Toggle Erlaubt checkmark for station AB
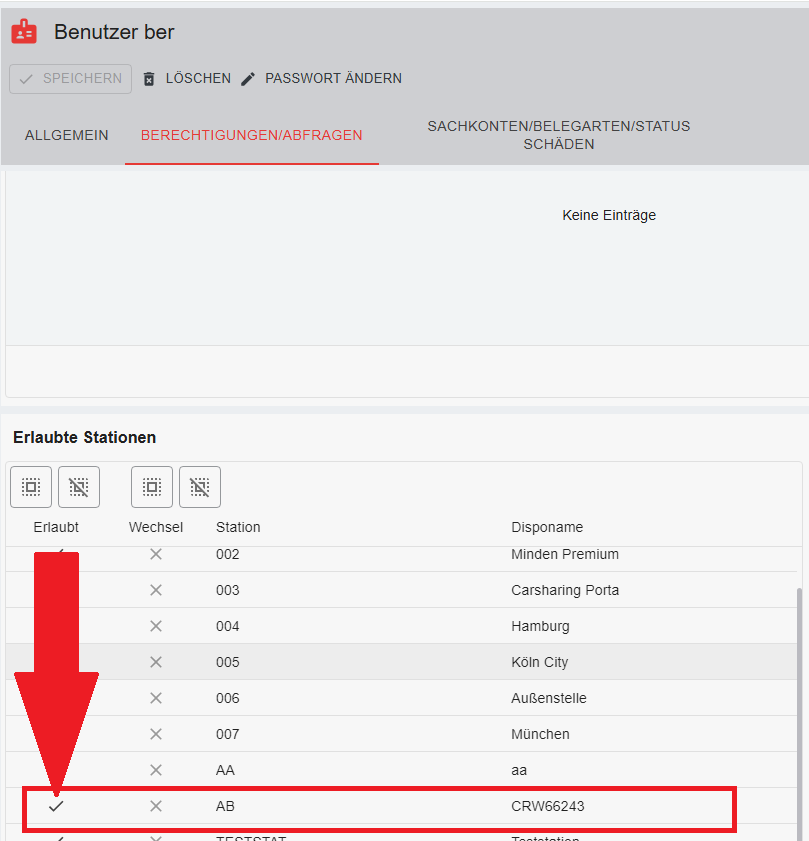The image size is (809, 841). (56, 806)
